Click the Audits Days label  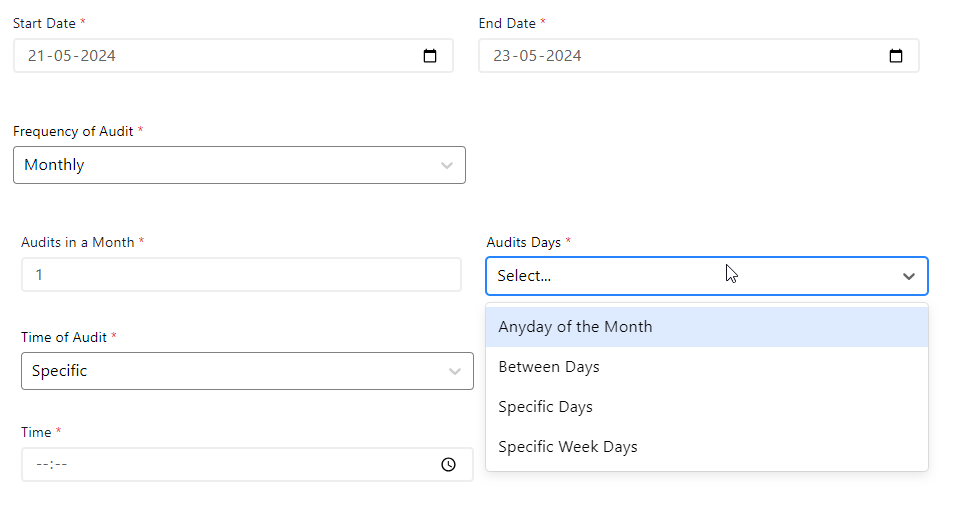[524, 242]
